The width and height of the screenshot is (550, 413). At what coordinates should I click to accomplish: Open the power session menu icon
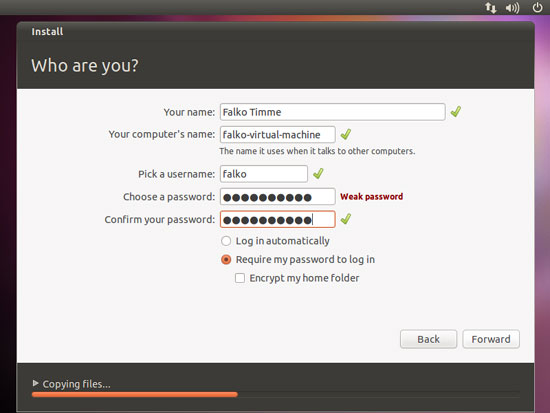tap(537, 7)
